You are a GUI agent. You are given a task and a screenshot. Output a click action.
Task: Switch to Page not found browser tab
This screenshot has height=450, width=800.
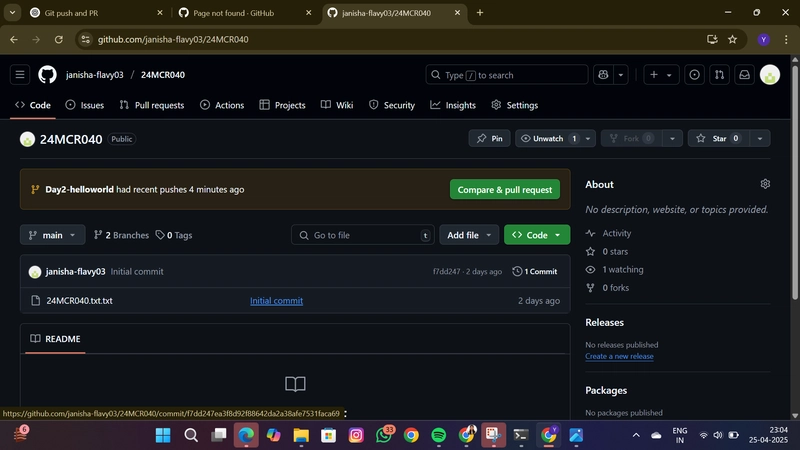[243, 13]
